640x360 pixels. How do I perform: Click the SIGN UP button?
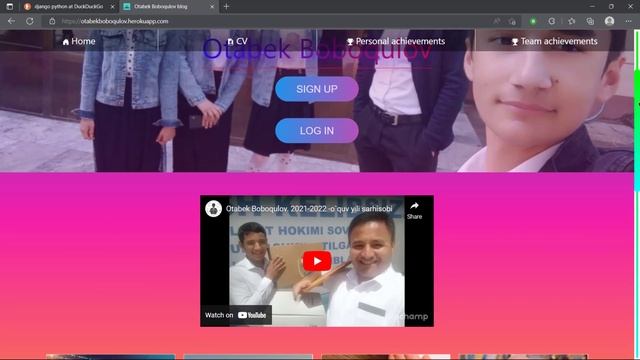coord(317,89)
